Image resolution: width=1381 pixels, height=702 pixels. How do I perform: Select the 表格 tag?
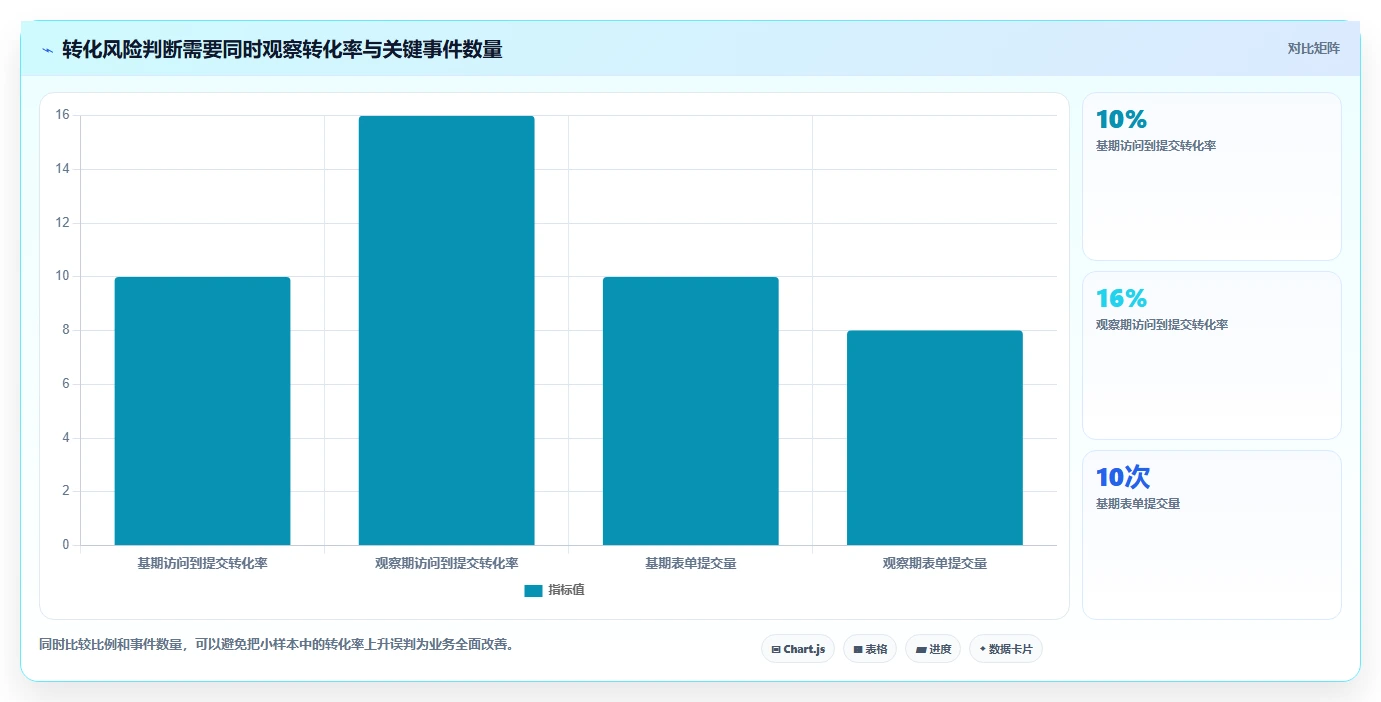coord(870,649)
